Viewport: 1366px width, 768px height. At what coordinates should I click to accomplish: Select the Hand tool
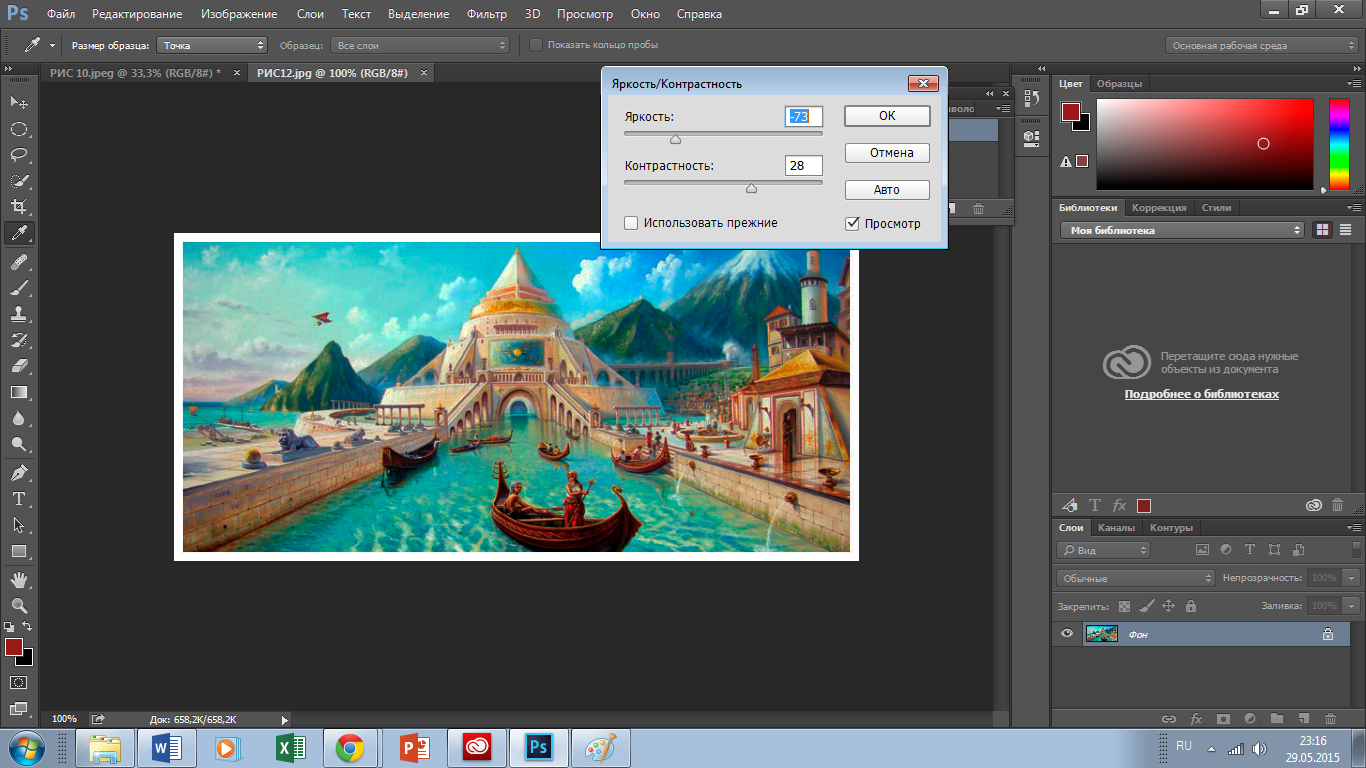(18, 580)
